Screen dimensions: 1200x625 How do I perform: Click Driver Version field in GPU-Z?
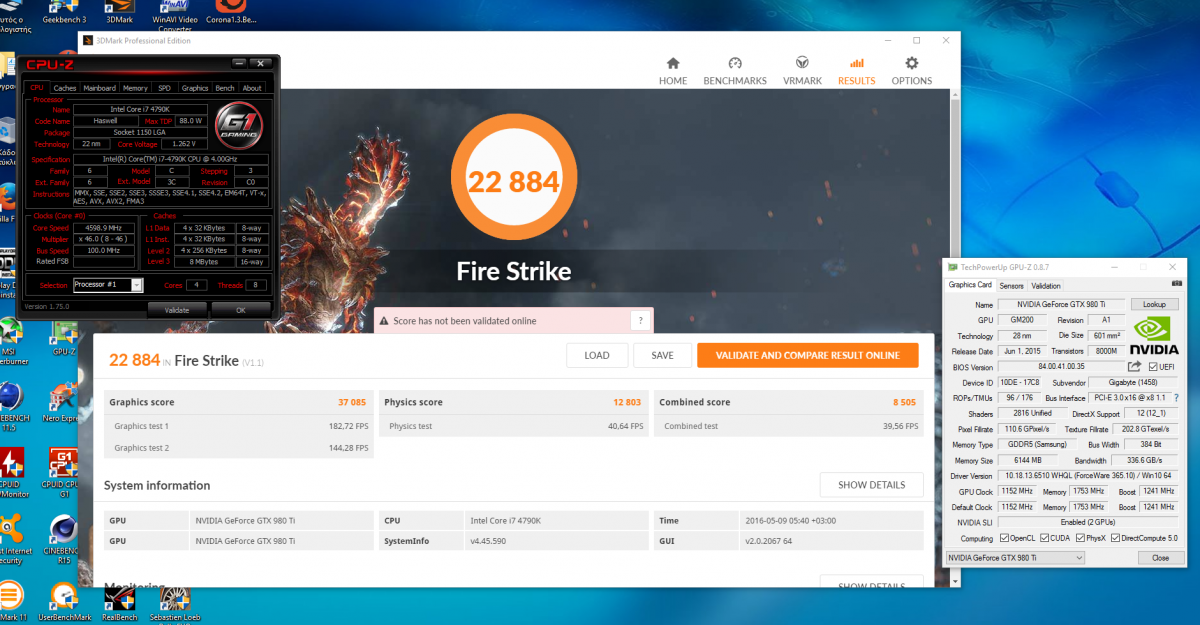[1088, 476]
